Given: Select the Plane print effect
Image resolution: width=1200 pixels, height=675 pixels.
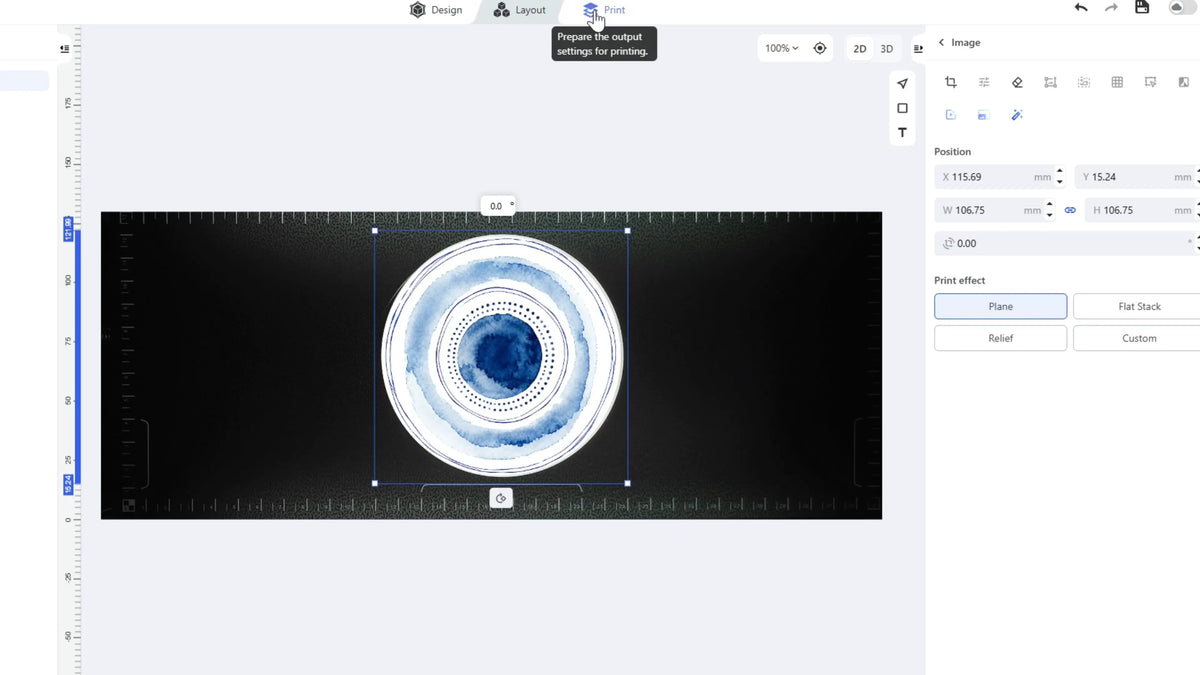Looking at the screenshot, I should click(x=1000, y=306).
